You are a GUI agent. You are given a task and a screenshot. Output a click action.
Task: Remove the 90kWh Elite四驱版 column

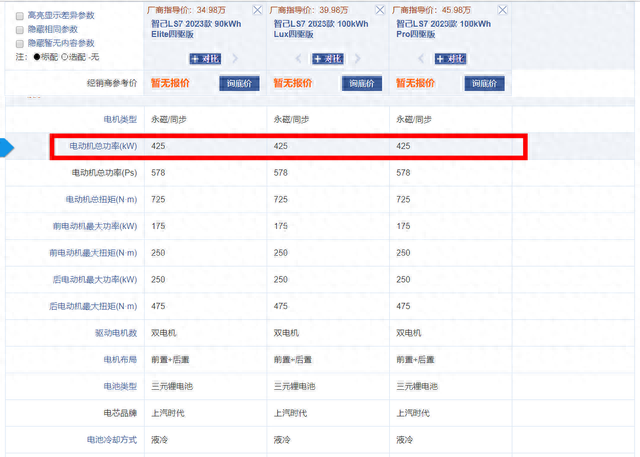click(x=257, y=10)
